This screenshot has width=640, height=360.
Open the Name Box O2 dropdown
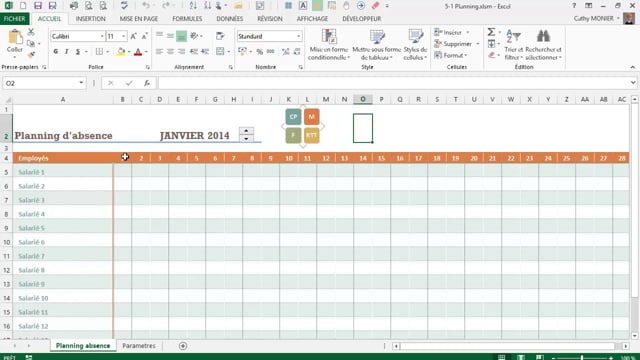click(x=81, y=83)
